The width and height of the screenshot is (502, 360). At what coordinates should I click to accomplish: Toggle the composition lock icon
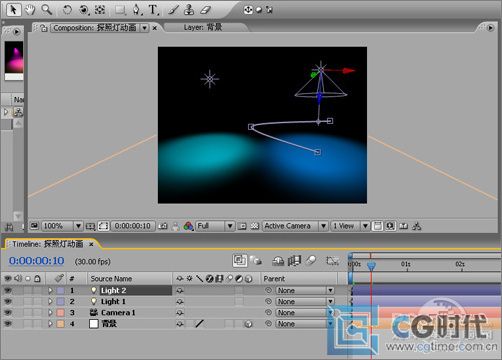point(44,28)
